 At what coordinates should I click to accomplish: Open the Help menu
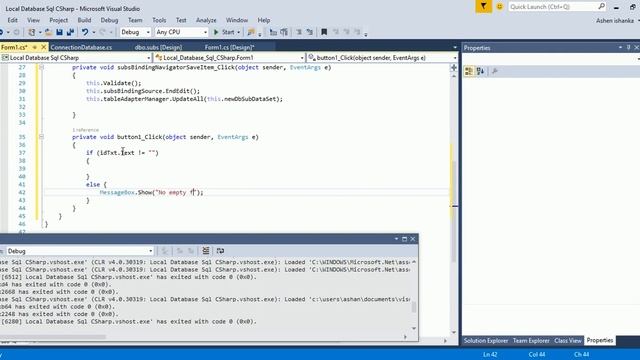coord(264,20)
